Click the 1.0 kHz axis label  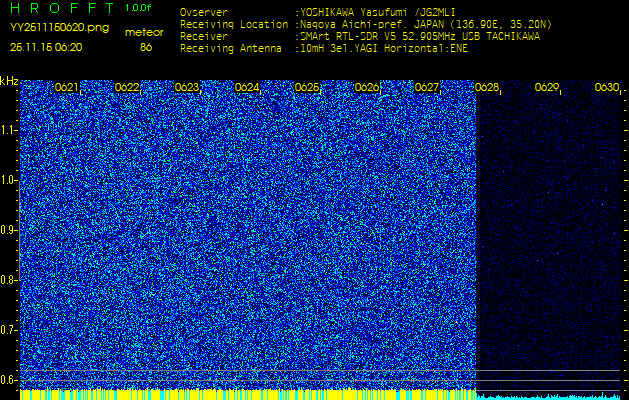pos(9,181)
